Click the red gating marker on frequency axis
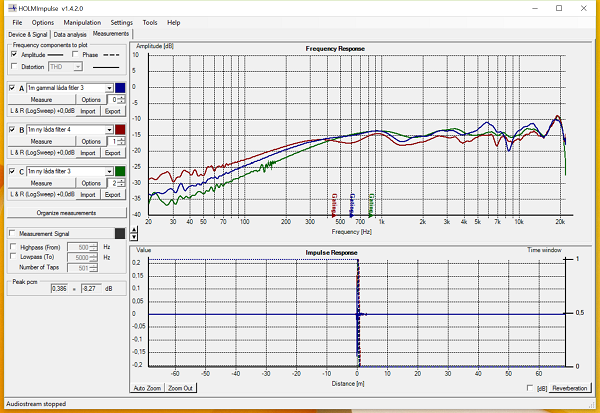 (334, 205)
